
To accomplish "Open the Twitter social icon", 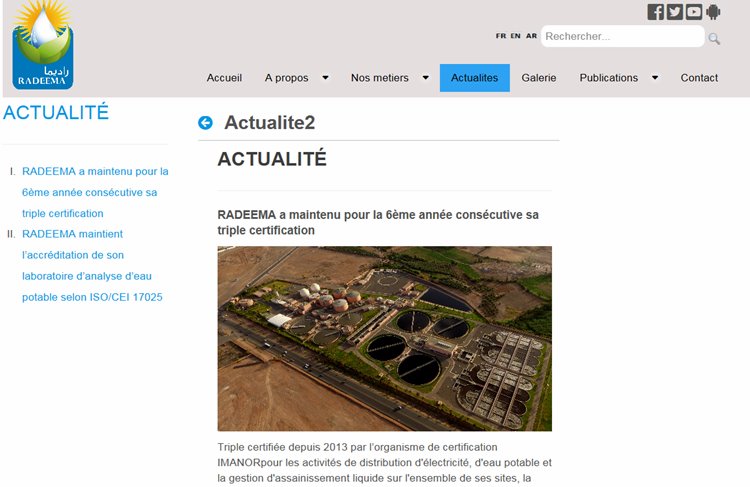I will [675, 12].
